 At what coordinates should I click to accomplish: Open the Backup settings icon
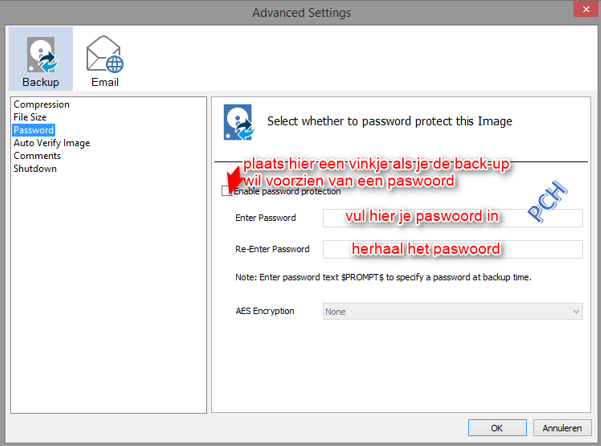click(x=40, y=51)
